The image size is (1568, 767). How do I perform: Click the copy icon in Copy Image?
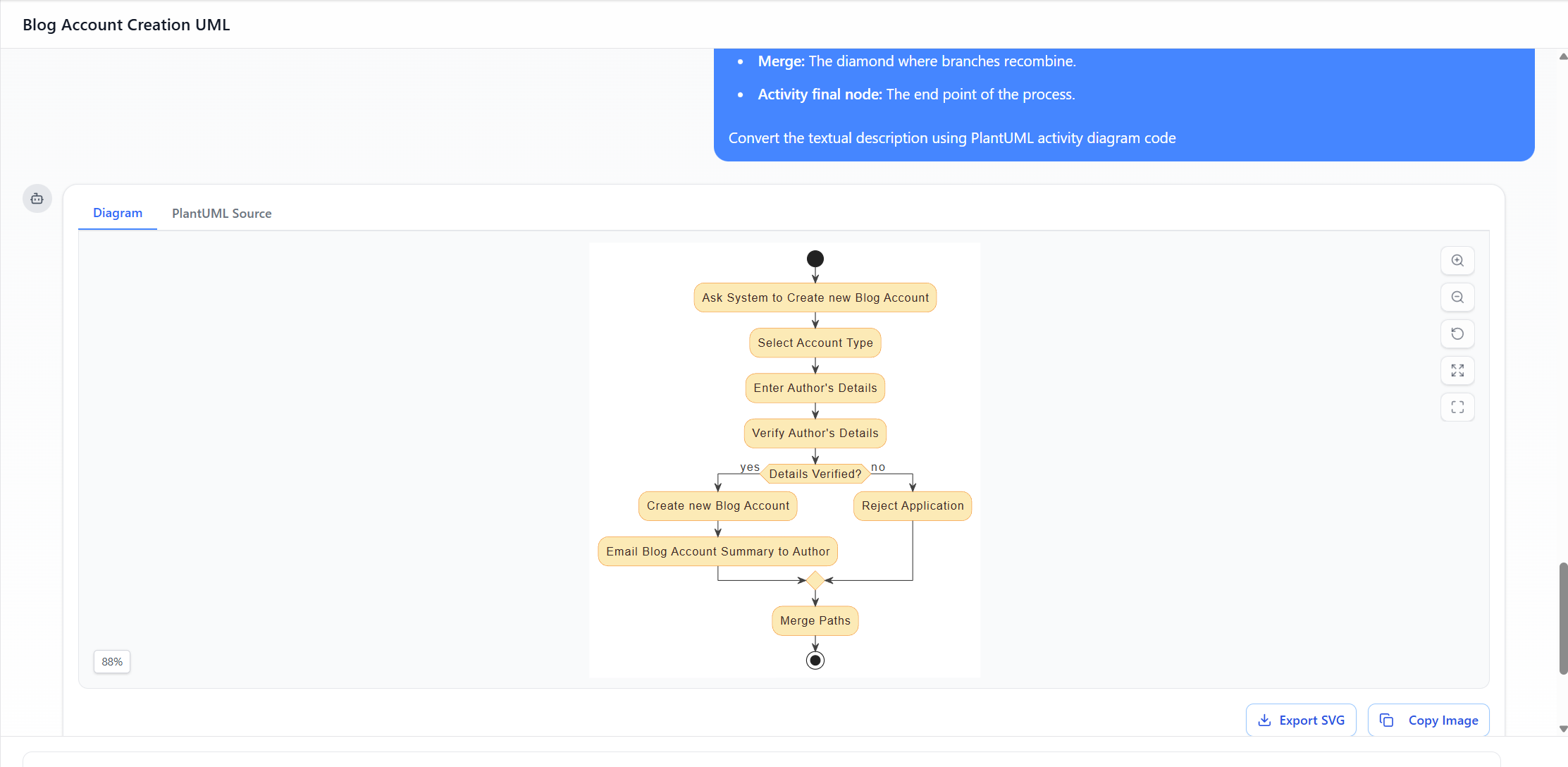[x=1386, y=720]
